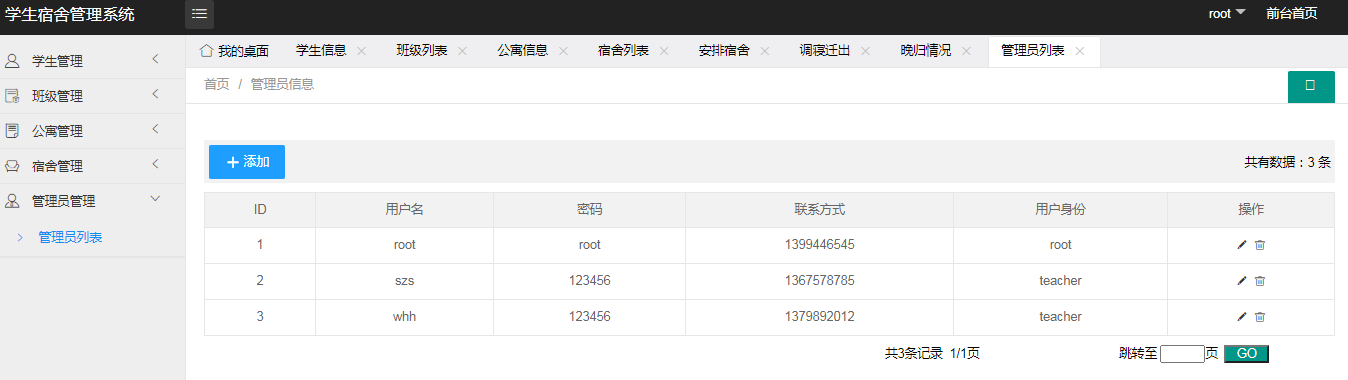Image resolution: width=1348 pixels, height=380 pixels.
Task: Click the green refresh button
Action: click(1311, 86)
